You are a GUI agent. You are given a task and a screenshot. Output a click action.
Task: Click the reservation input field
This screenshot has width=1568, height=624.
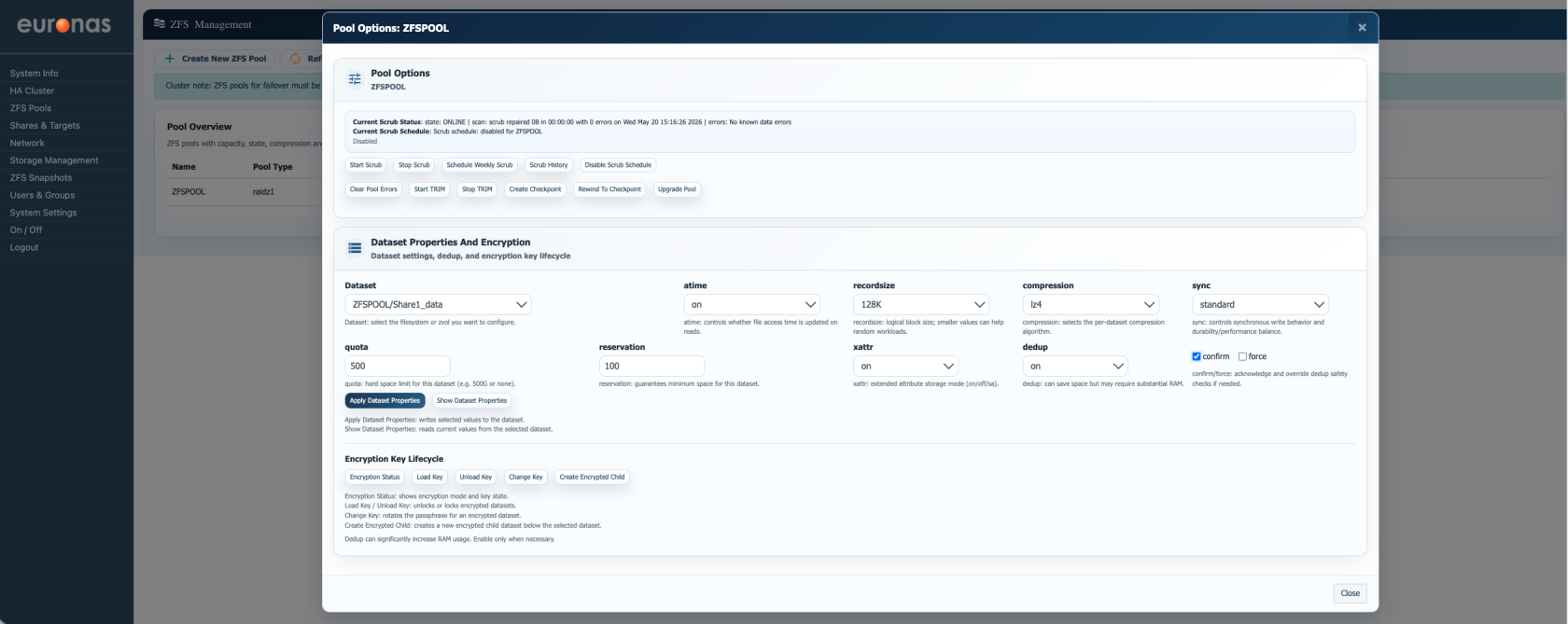651,366
